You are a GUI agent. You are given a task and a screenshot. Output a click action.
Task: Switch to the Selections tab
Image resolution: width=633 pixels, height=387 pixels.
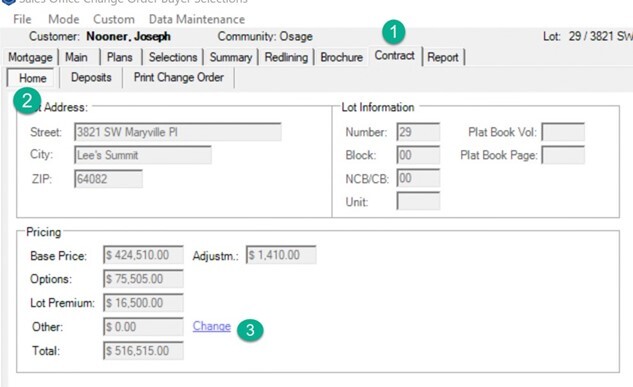coord(173,57)
